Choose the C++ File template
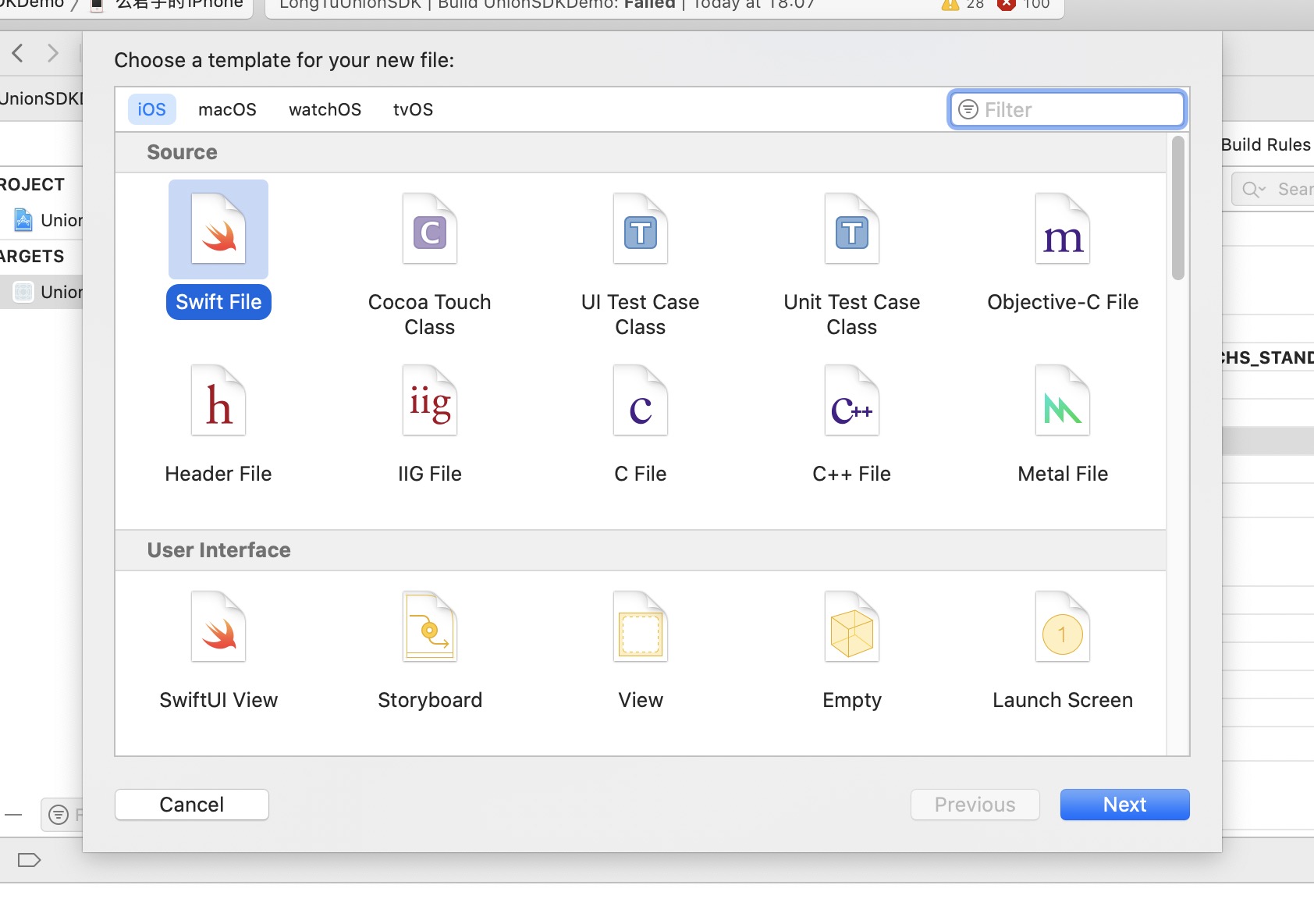1314x924 pixels. click(x=851, y=402)
